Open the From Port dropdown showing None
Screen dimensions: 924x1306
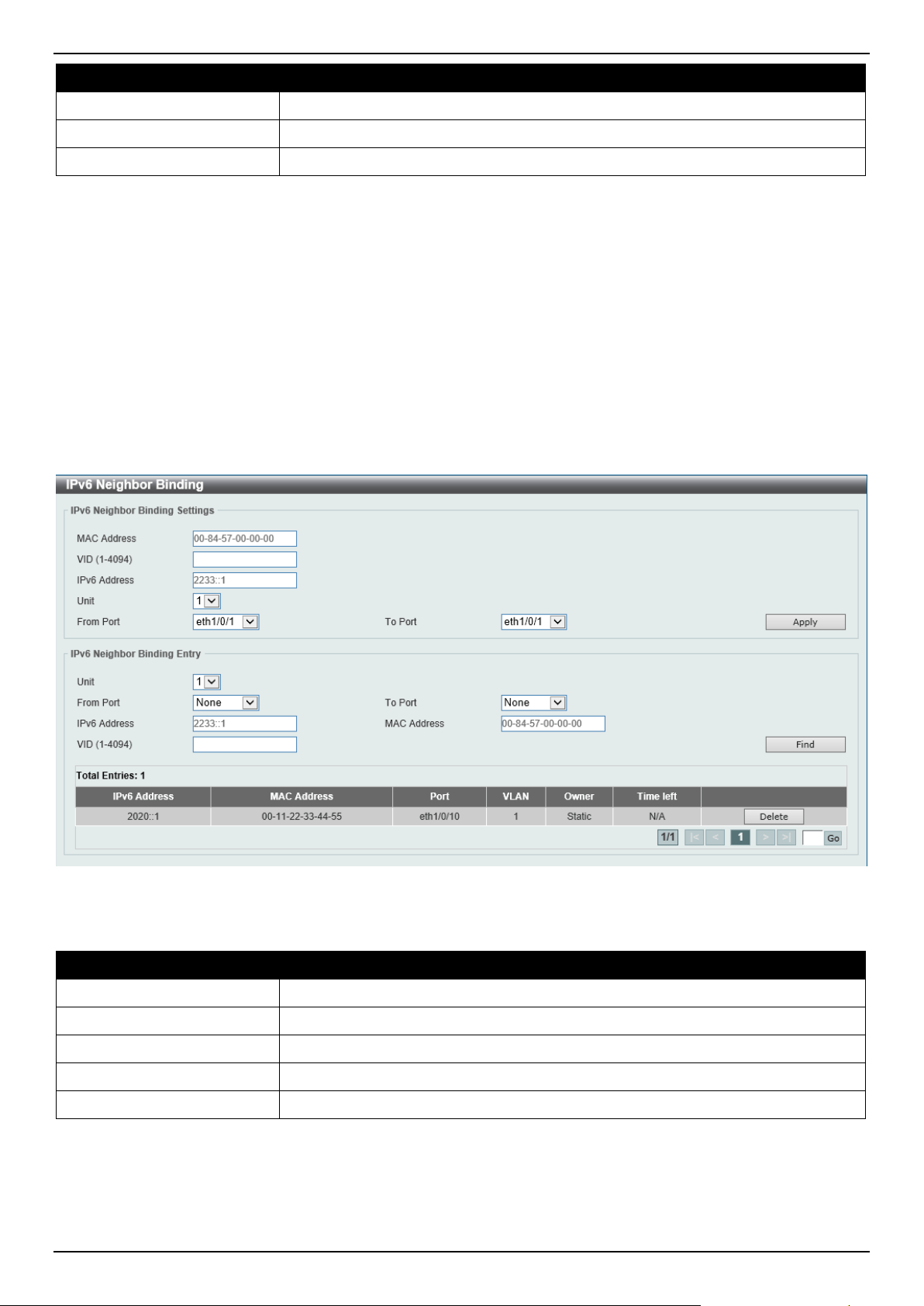[x=226, y=703]
